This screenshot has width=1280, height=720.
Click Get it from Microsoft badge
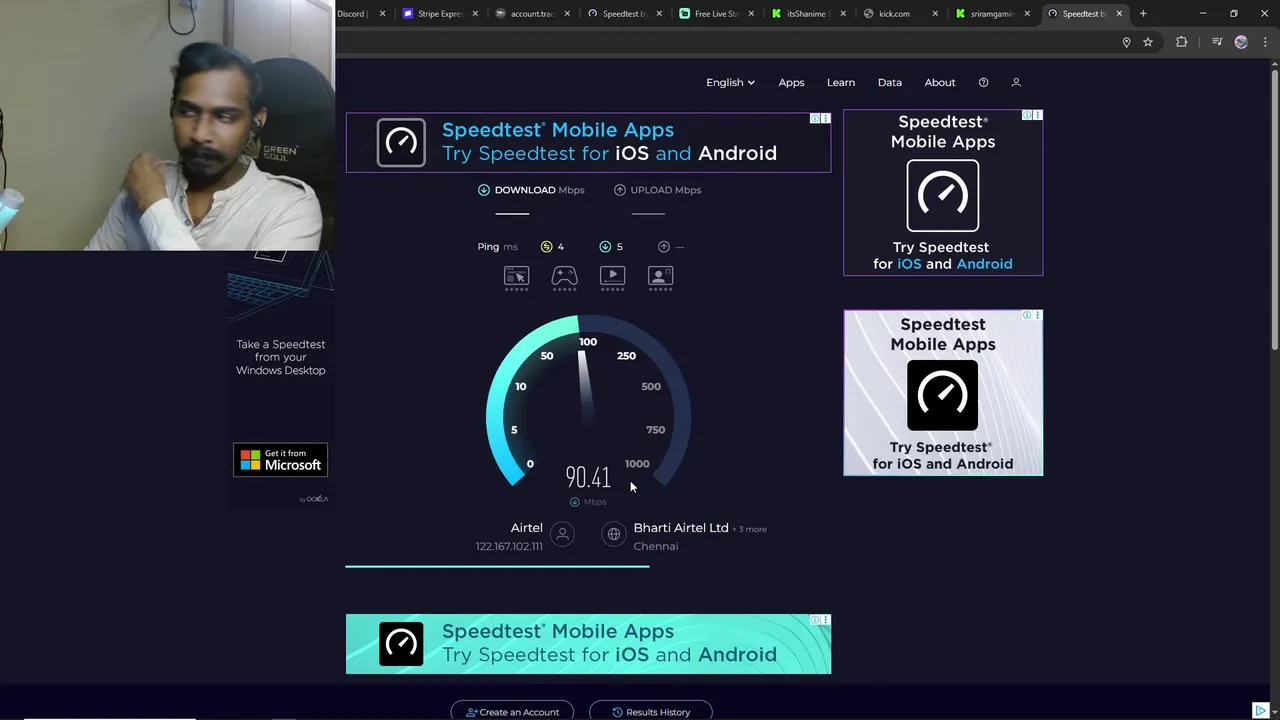(x=280, y=460)
